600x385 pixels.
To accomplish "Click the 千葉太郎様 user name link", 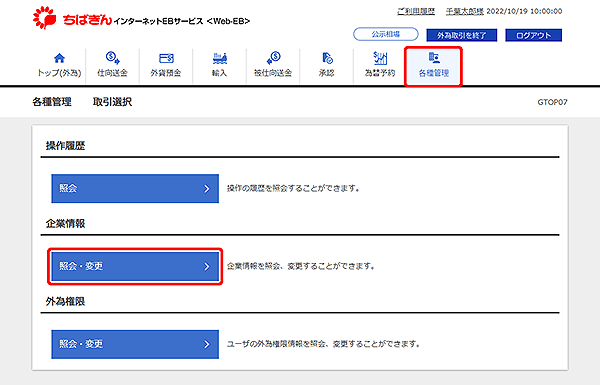I will point(465,11).
